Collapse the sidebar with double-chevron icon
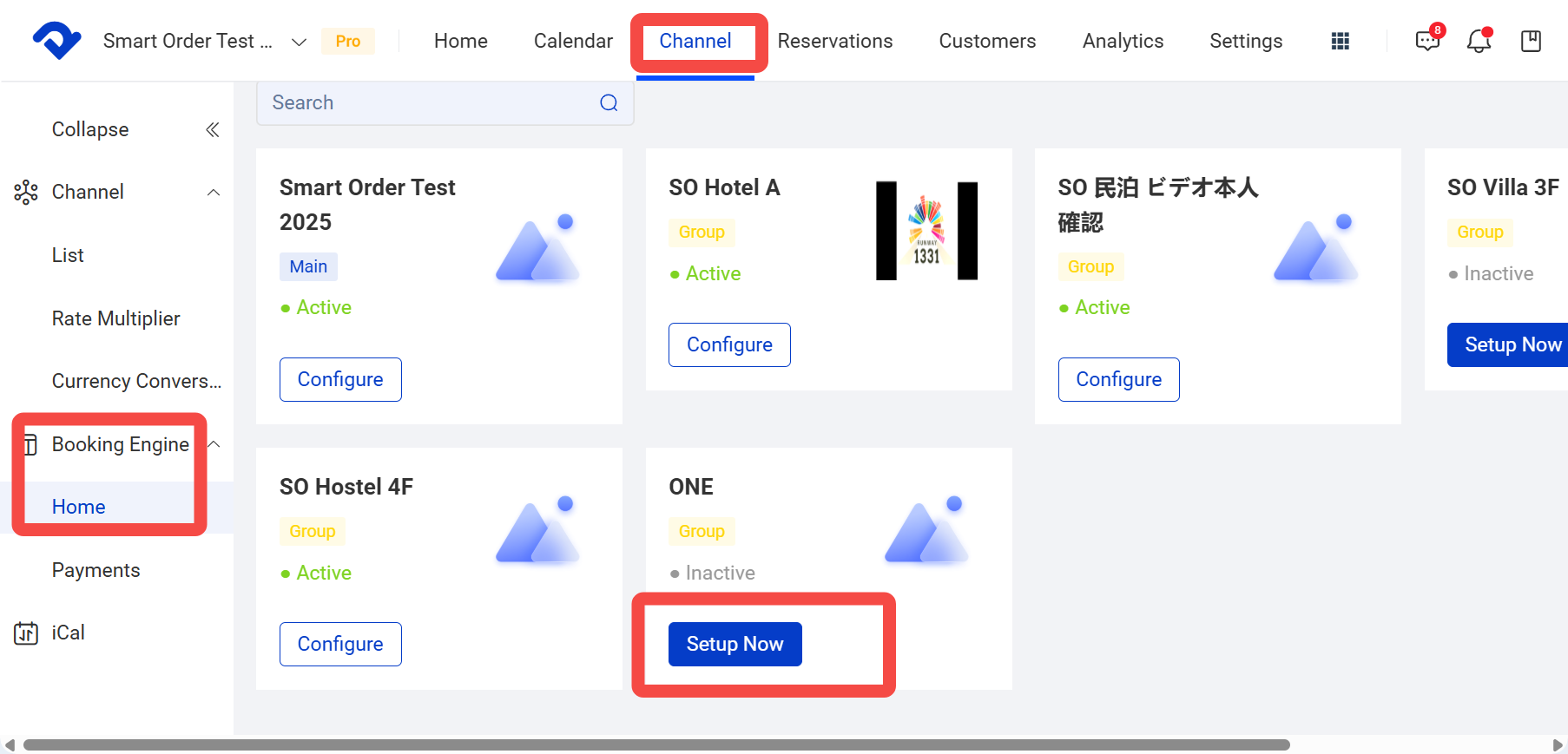Screen dimensions: 1568x754 [212, 129]
